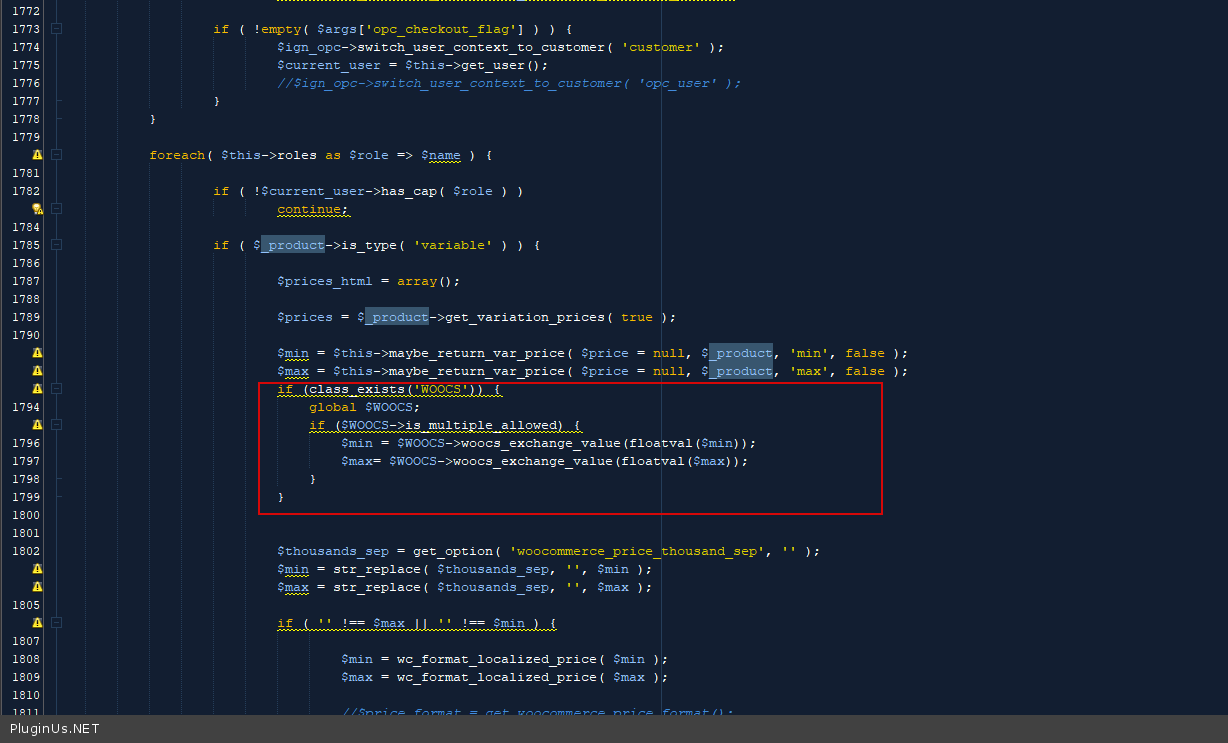Screen dimensions: 1228x743
Task: Click warning icon beside '' !== $max condition
Action: [37, 623]
